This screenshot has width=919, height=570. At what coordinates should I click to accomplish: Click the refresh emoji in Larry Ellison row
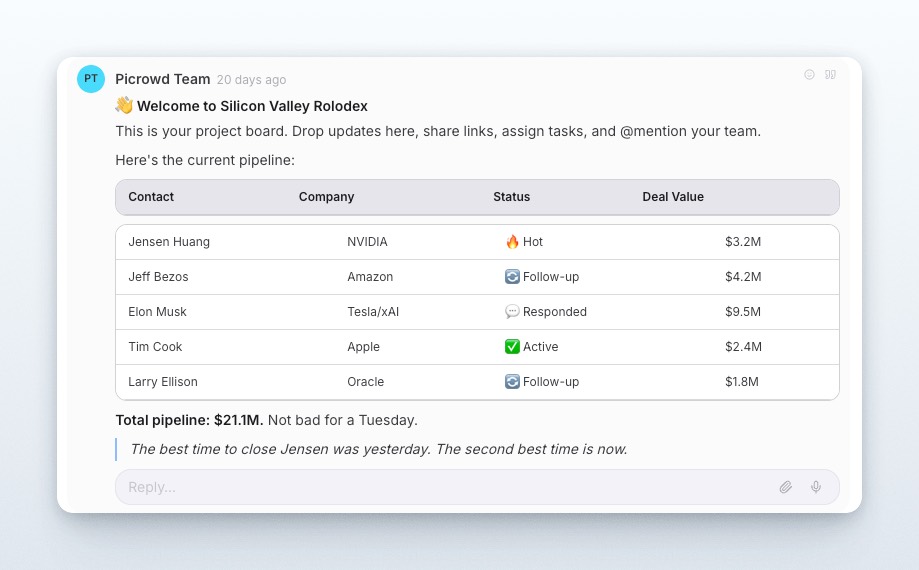(x=512, y=381)
